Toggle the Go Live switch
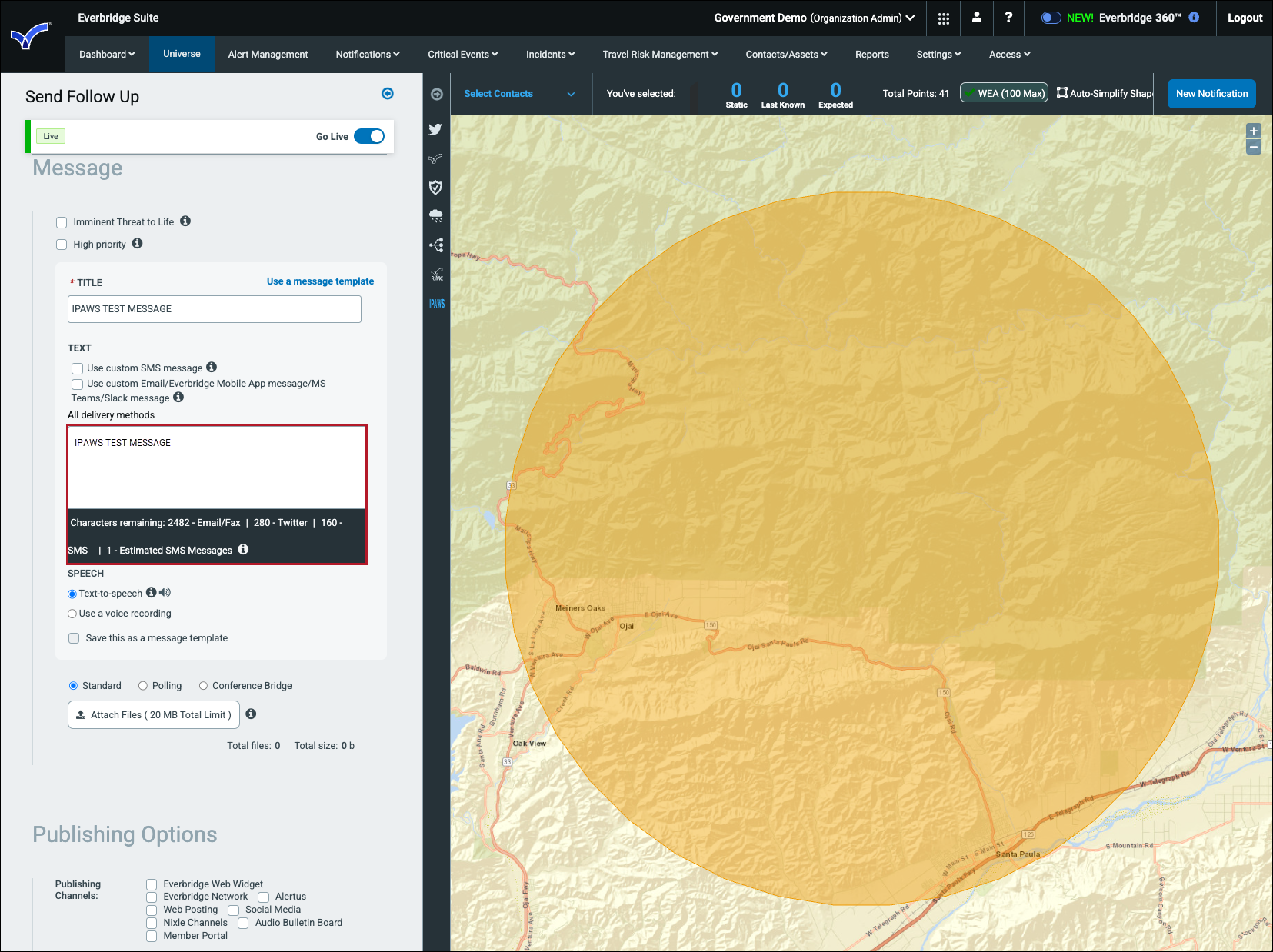1273x952 pixels. (x=369, y=136)
